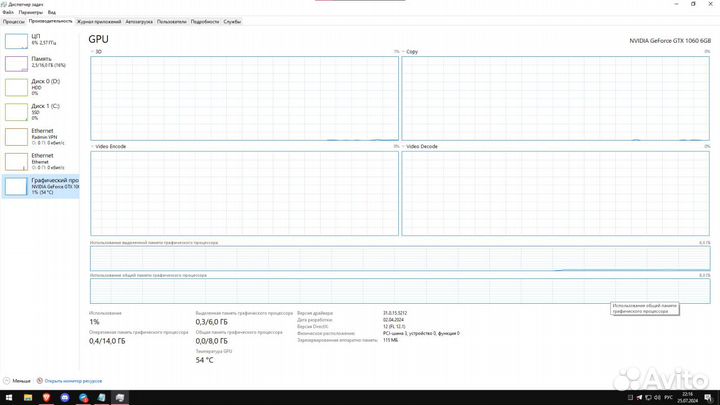The height and width of the screenshot is (405, 720).
Task: Click the dedicated GPU memory usage graph
Action: click(400, 259)
